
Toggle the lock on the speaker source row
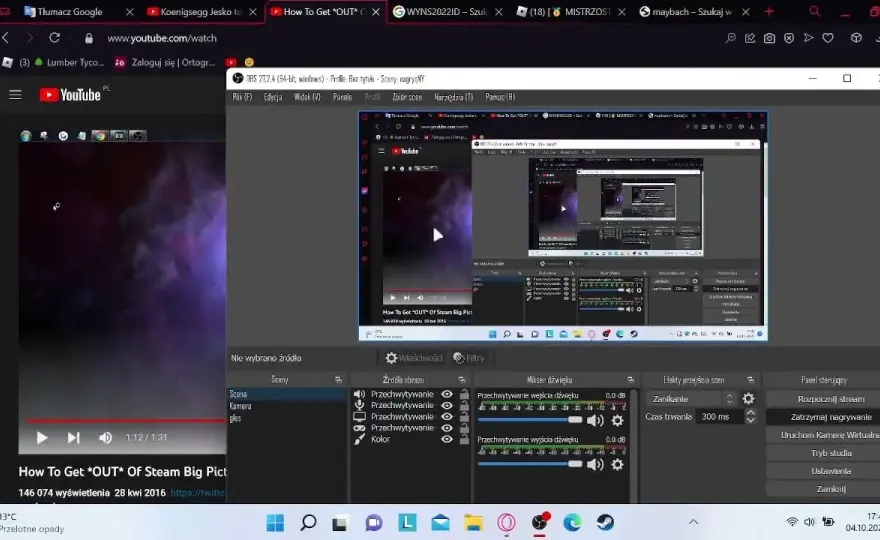pos(464,394)
